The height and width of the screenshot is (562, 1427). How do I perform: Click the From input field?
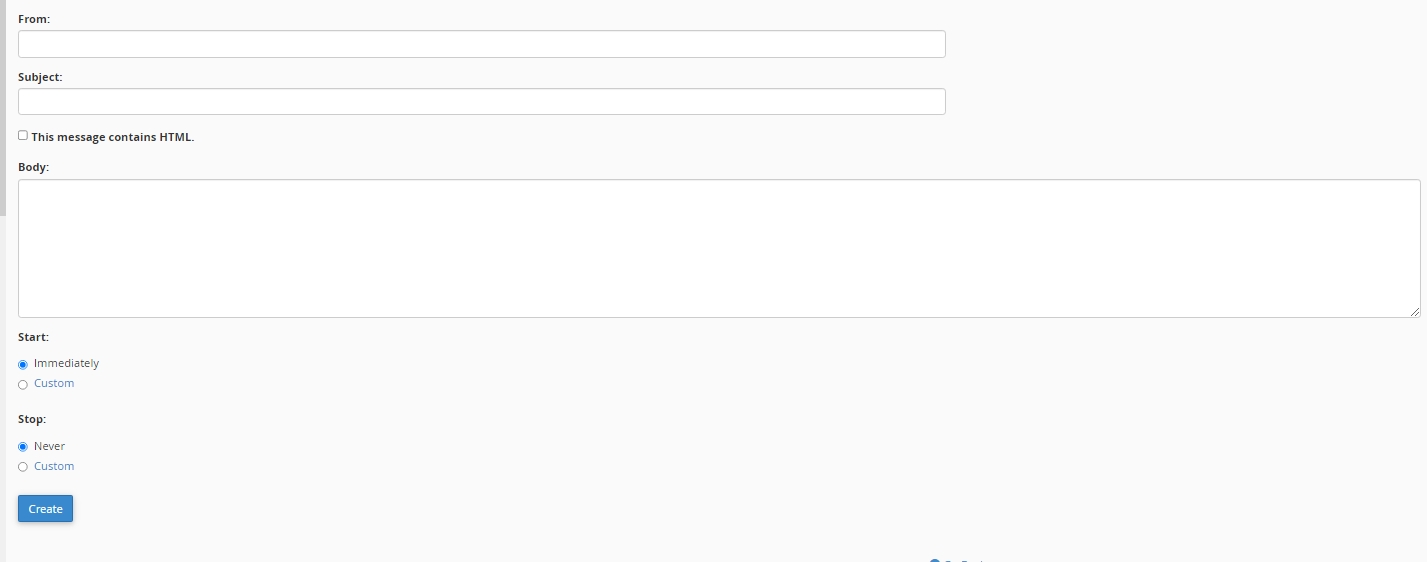pyautogui.click(x=481, y=44)
